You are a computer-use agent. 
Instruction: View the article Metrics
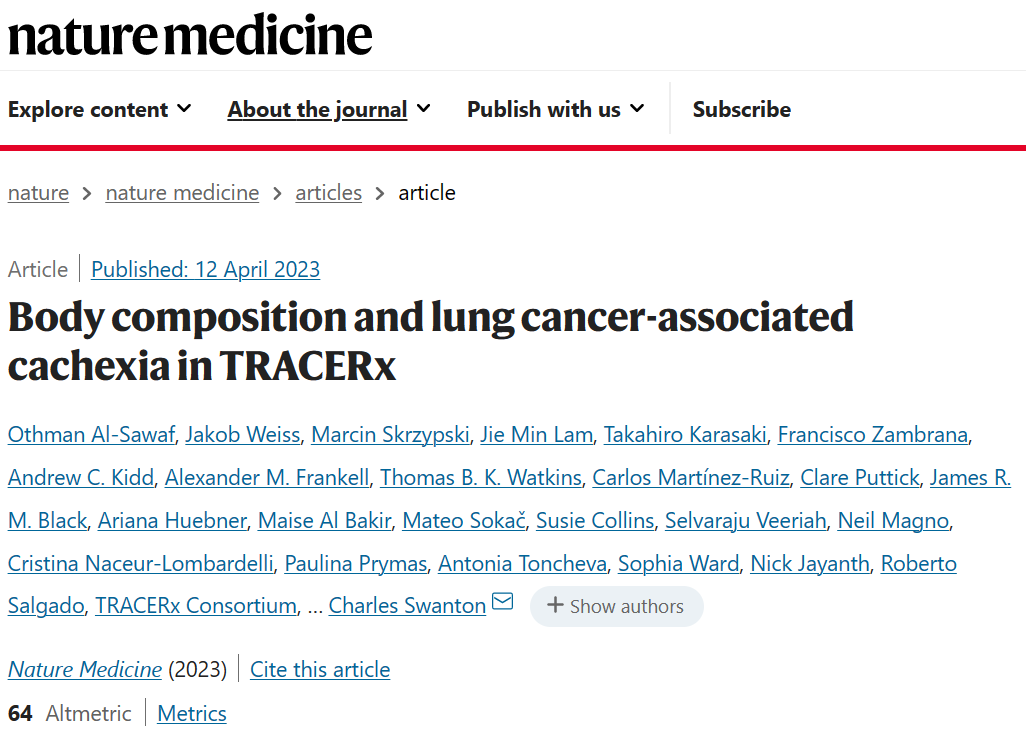coord(192,714)
